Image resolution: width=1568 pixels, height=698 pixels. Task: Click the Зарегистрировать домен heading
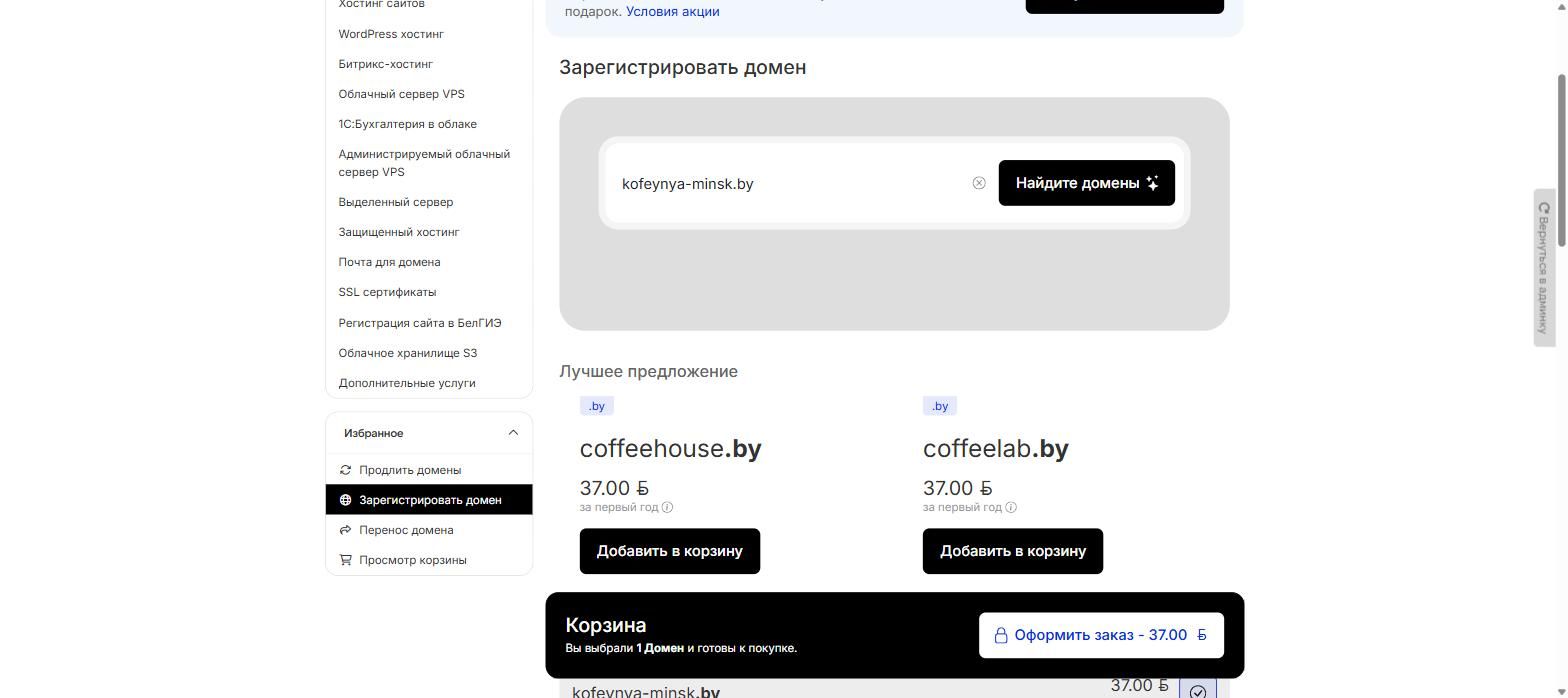click(x=683, y=67)
